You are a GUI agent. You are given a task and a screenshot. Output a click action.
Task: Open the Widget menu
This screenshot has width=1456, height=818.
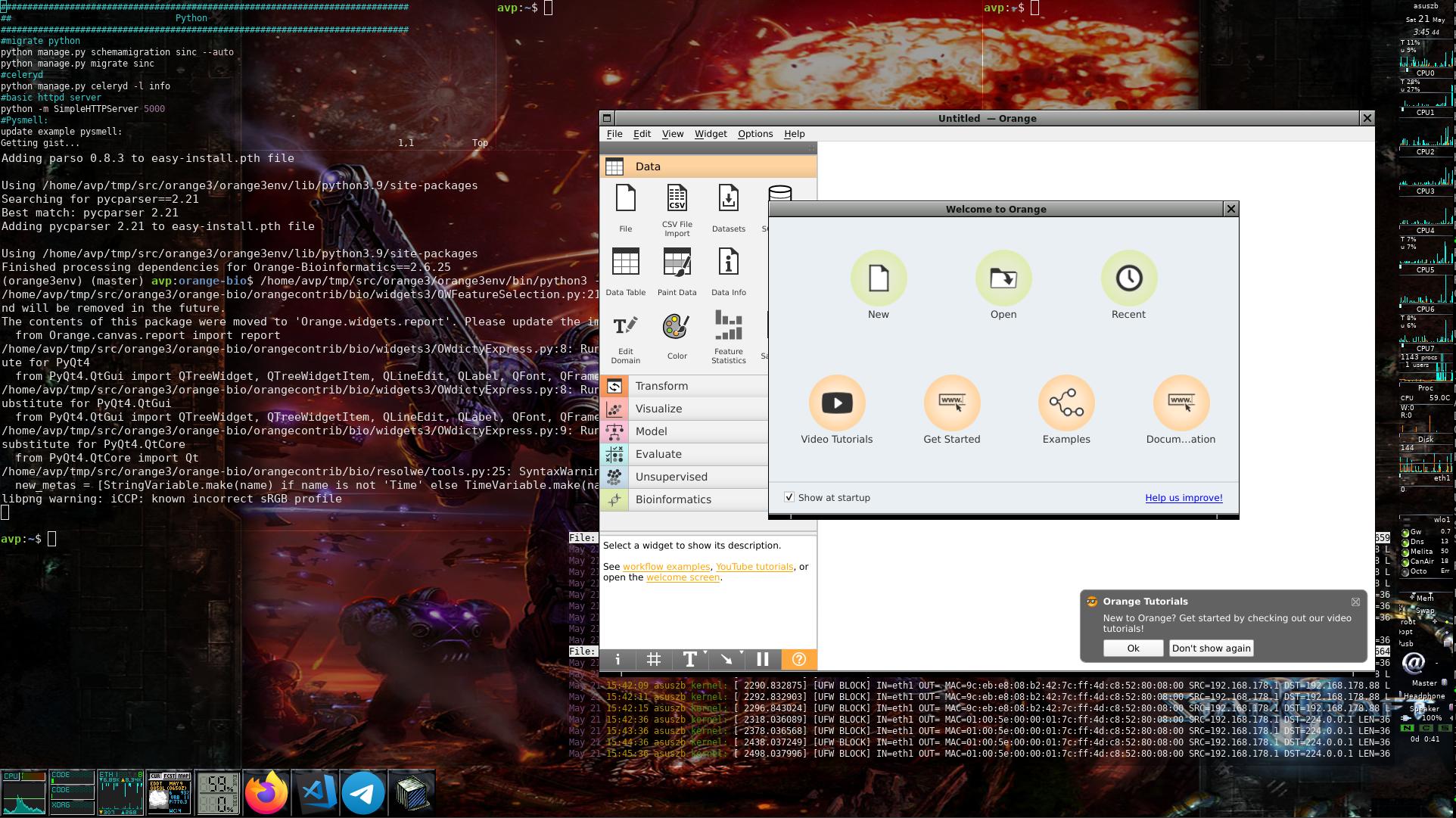coord(710,134)
